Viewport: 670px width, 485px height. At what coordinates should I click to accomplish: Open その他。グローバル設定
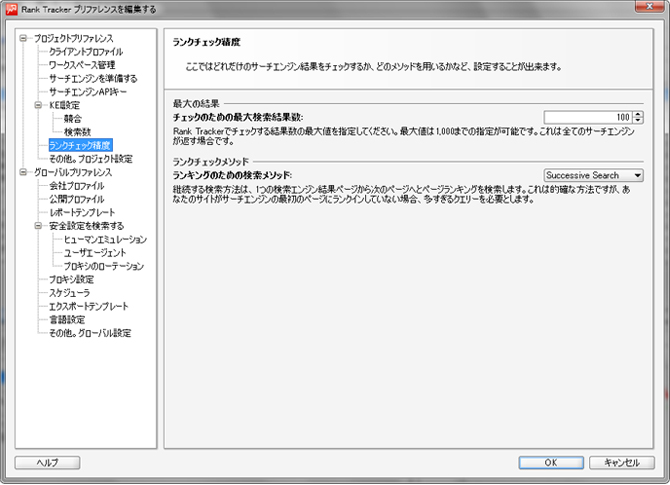90,333
